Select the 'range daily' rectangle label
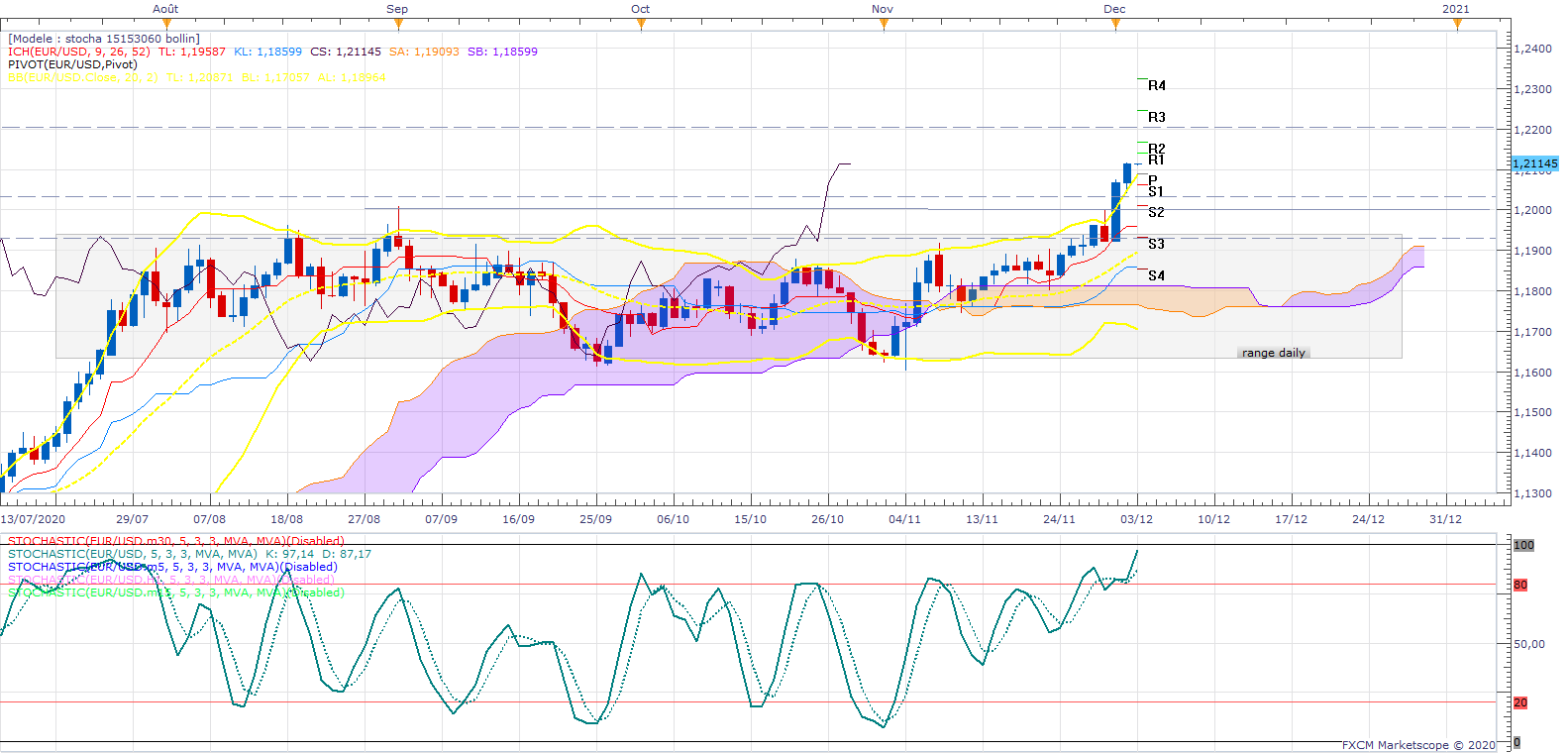 coord(1274,353)
